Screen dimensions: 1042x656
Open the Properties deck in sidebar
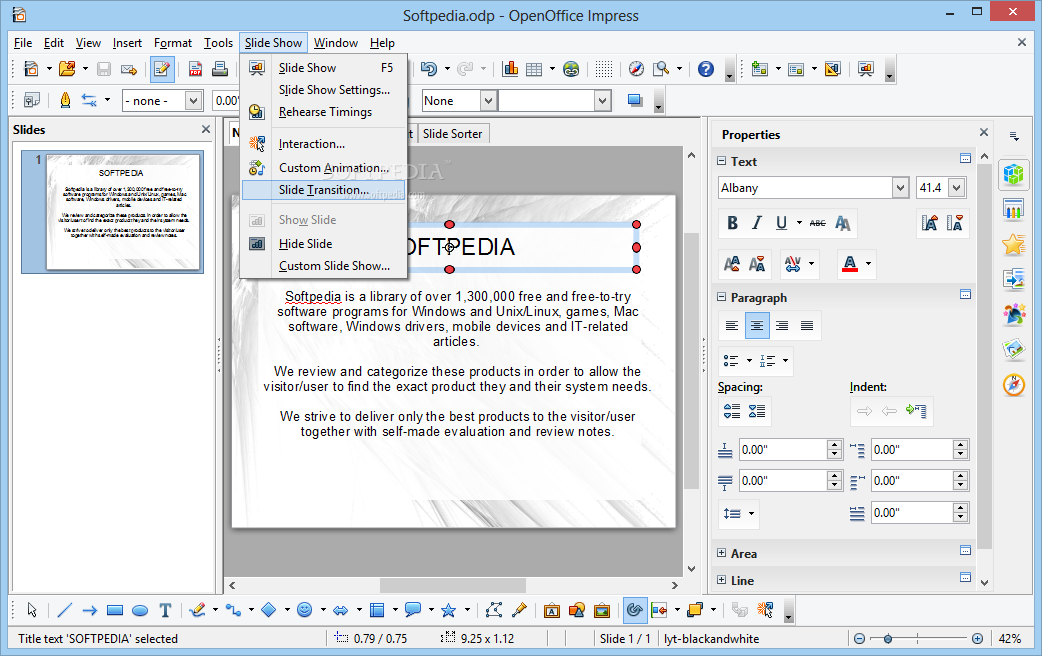1013,174
